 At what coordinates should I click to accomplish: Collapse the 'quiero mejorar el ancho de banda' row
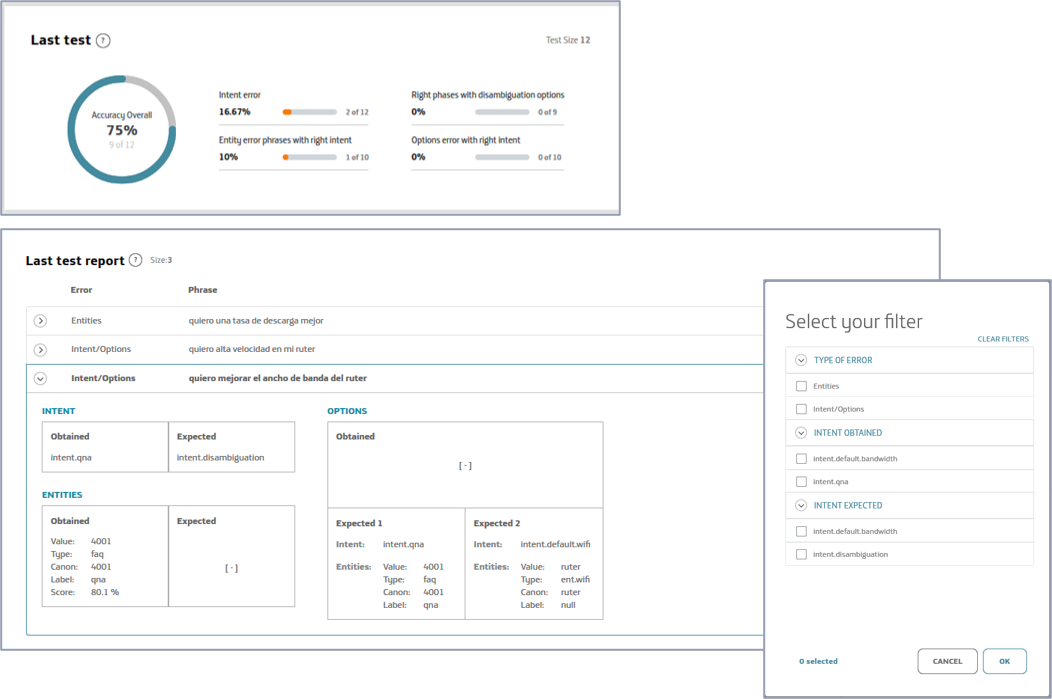coord(40,378)
